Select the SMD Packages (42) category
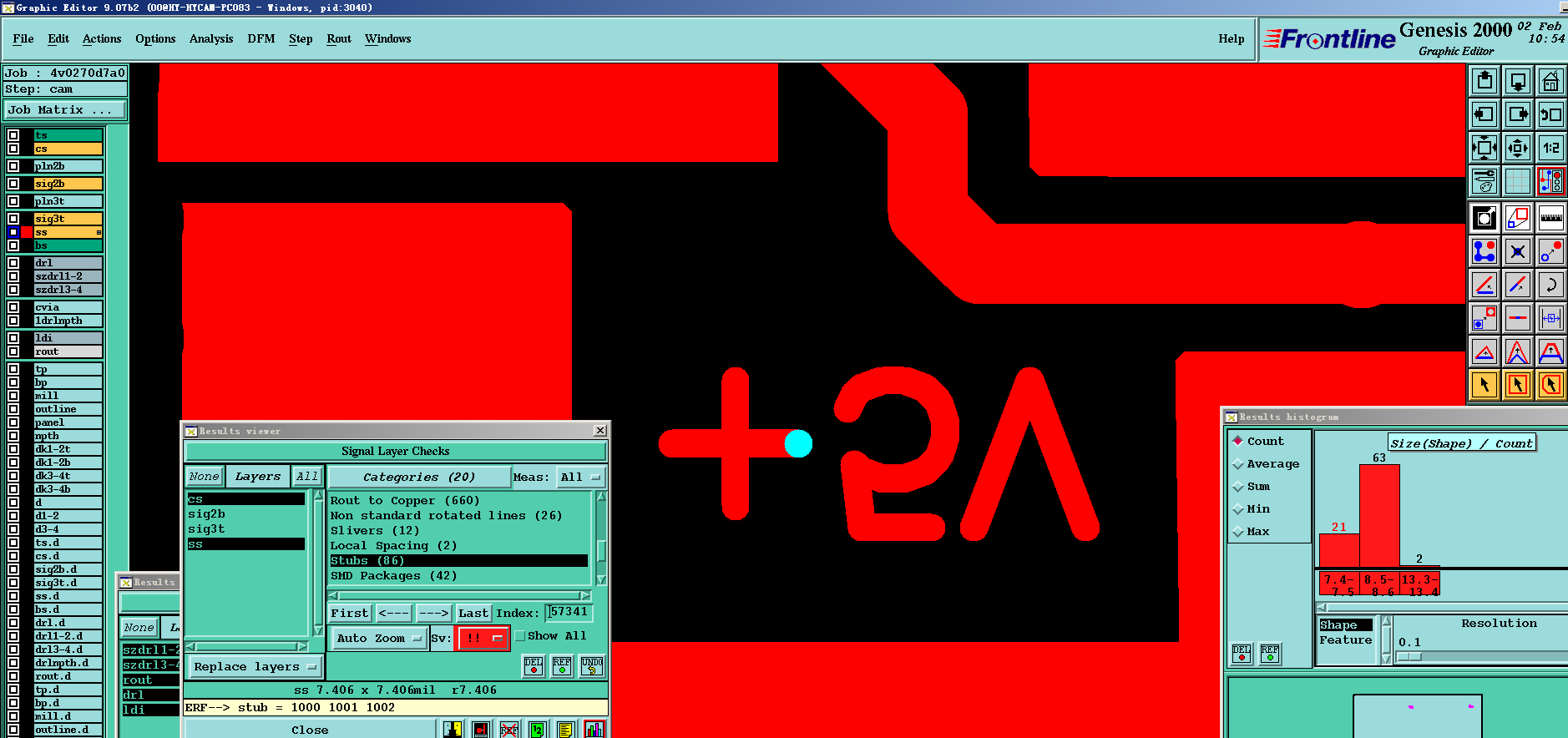Viewport: 1568px width, 738px height. pyautogui.click(x=393, y=576)
